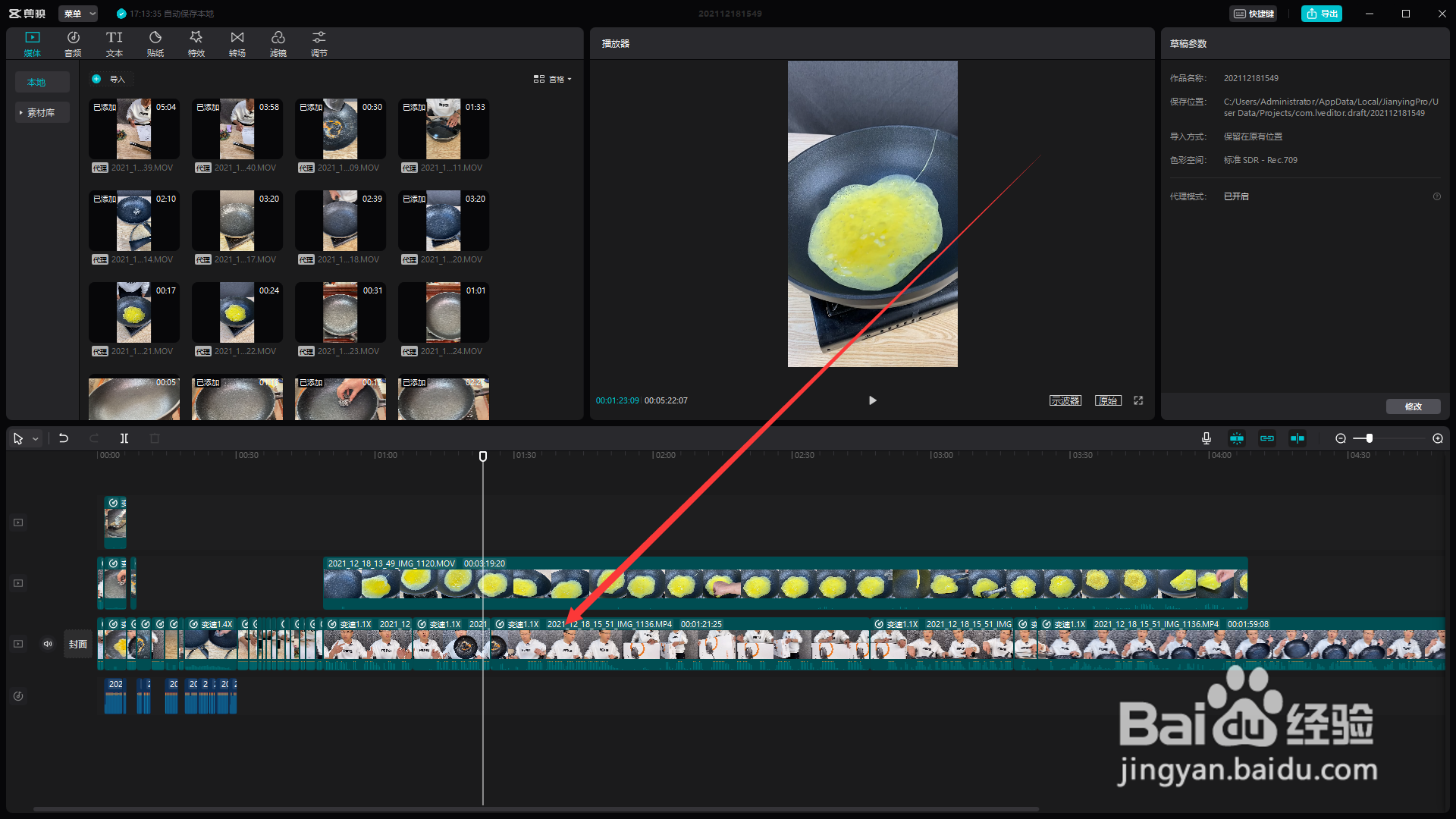1456x819 pixels.
Task: Click the zoom in timeline icon
Action: [1437, 438]
